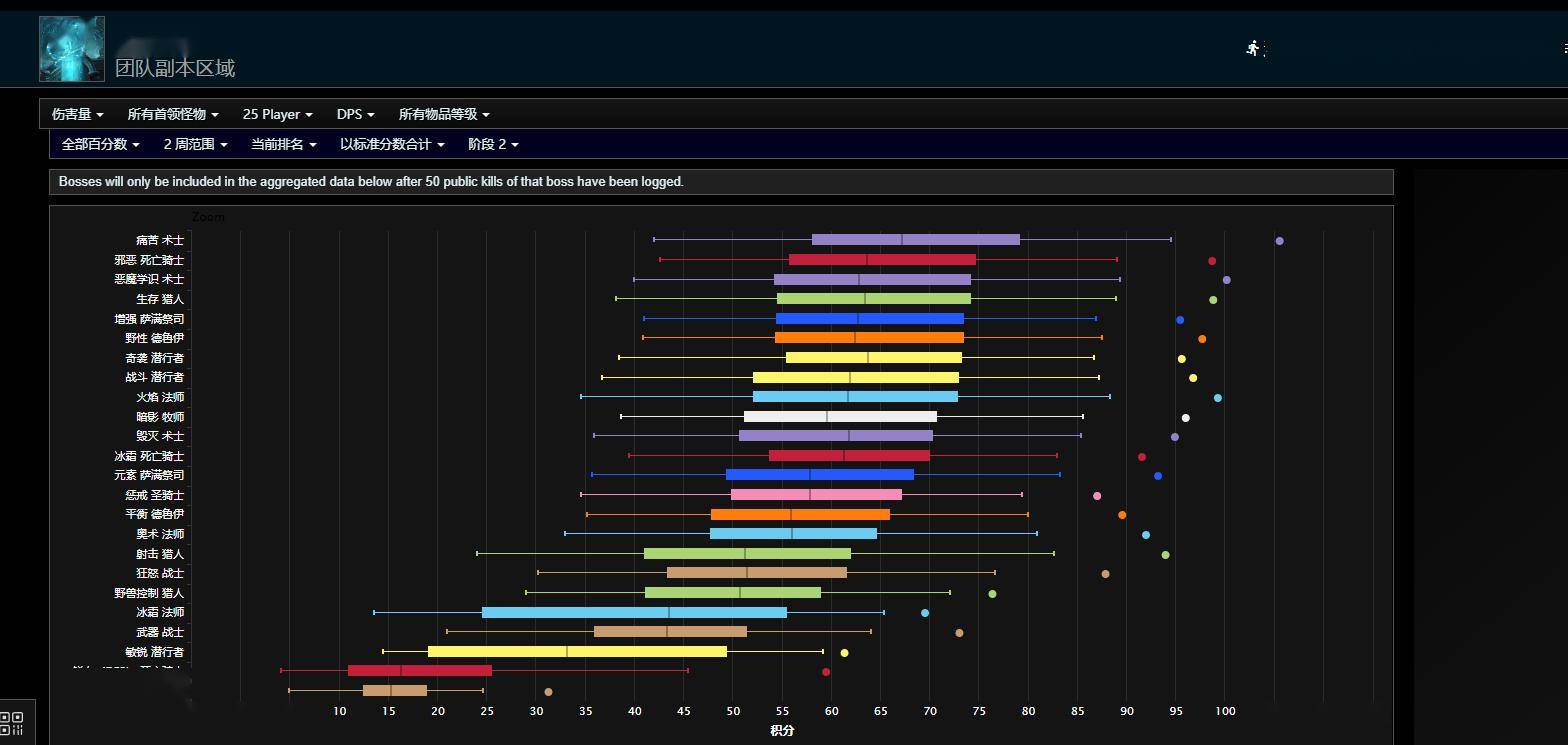Click the 团队副本区域 page heading
1568x745 pixels.
pyautogui.click(x=175, y=68)
